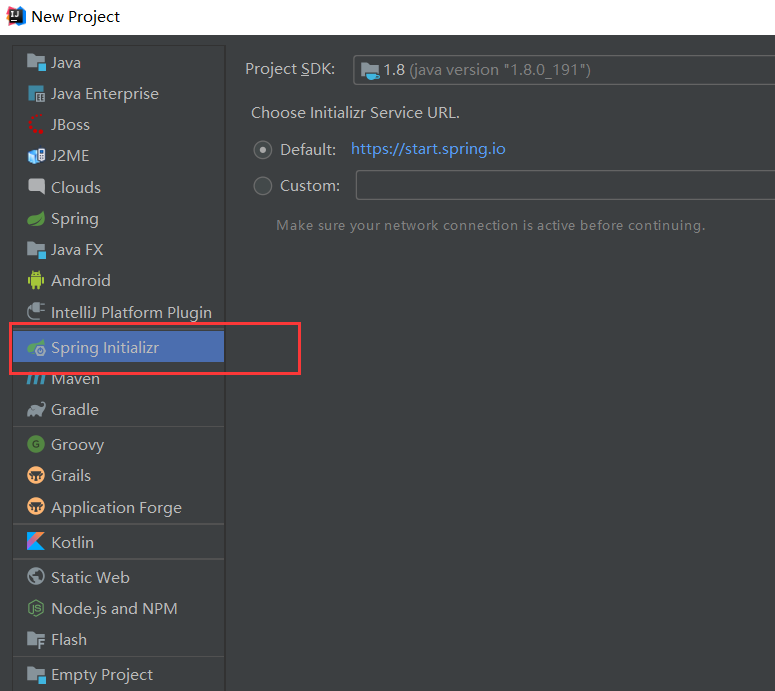Click the Custom URL input field
This screenshot has height=691, width=775.
[x=565, y=185]
